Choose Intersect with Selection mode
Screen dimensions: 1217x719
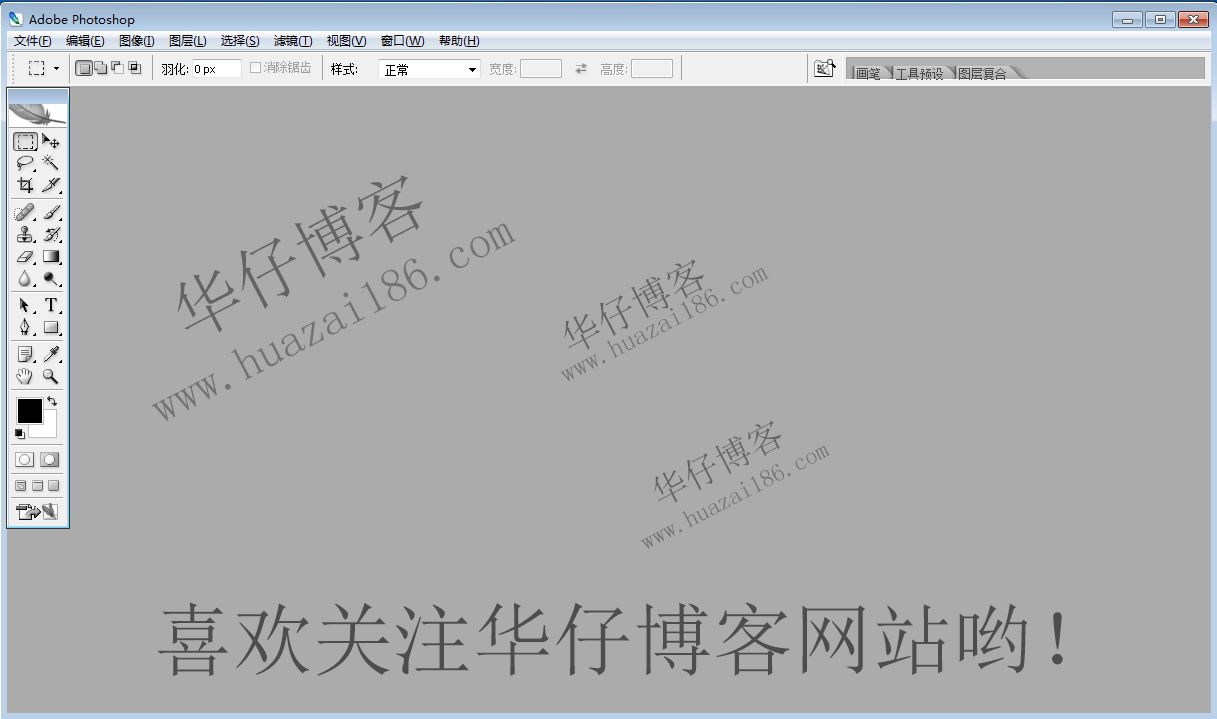(x=134, y=68)
